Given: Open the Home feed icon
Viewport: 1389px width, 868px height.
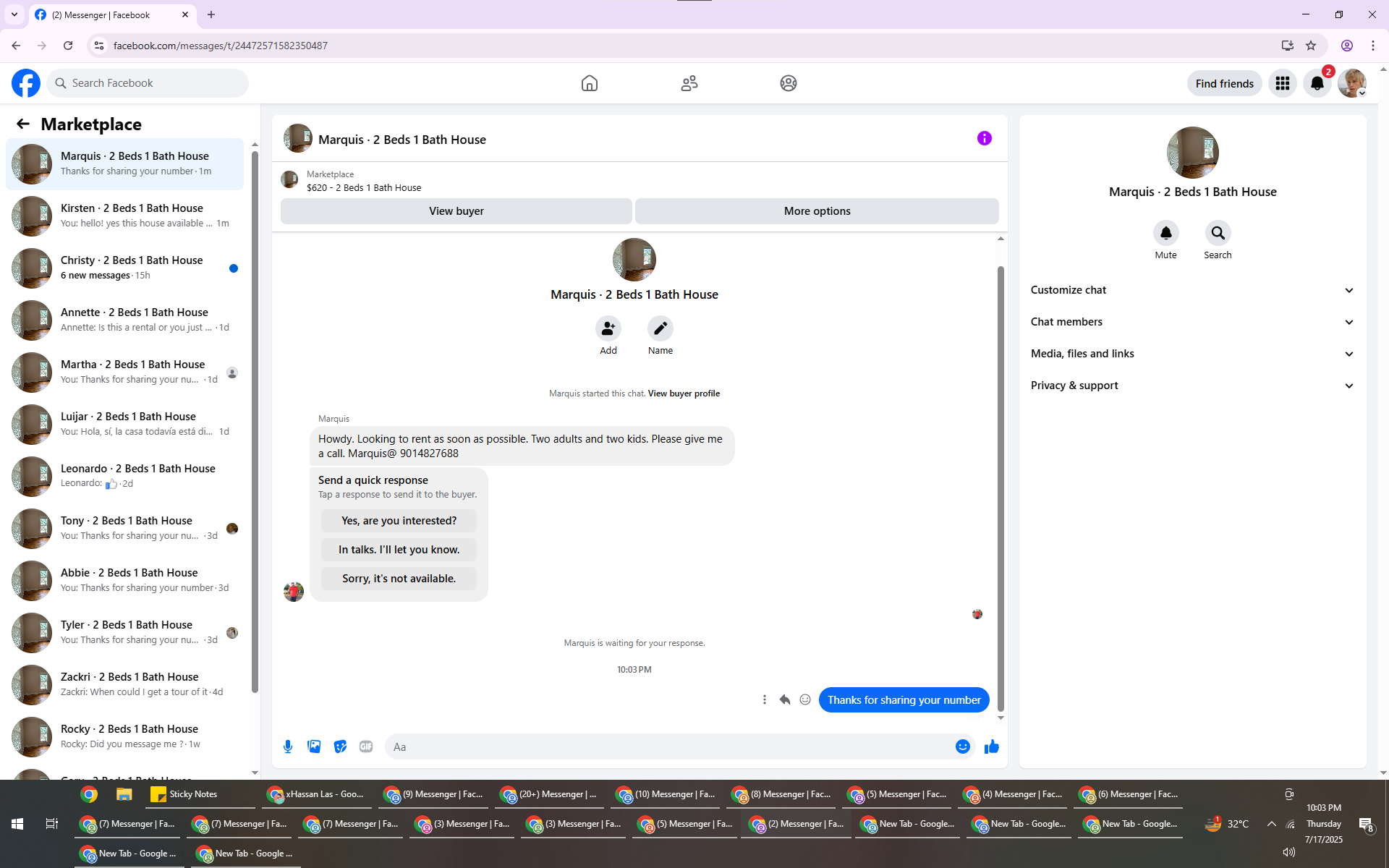Looking at the screenshot, I should (x=590, y=83).
